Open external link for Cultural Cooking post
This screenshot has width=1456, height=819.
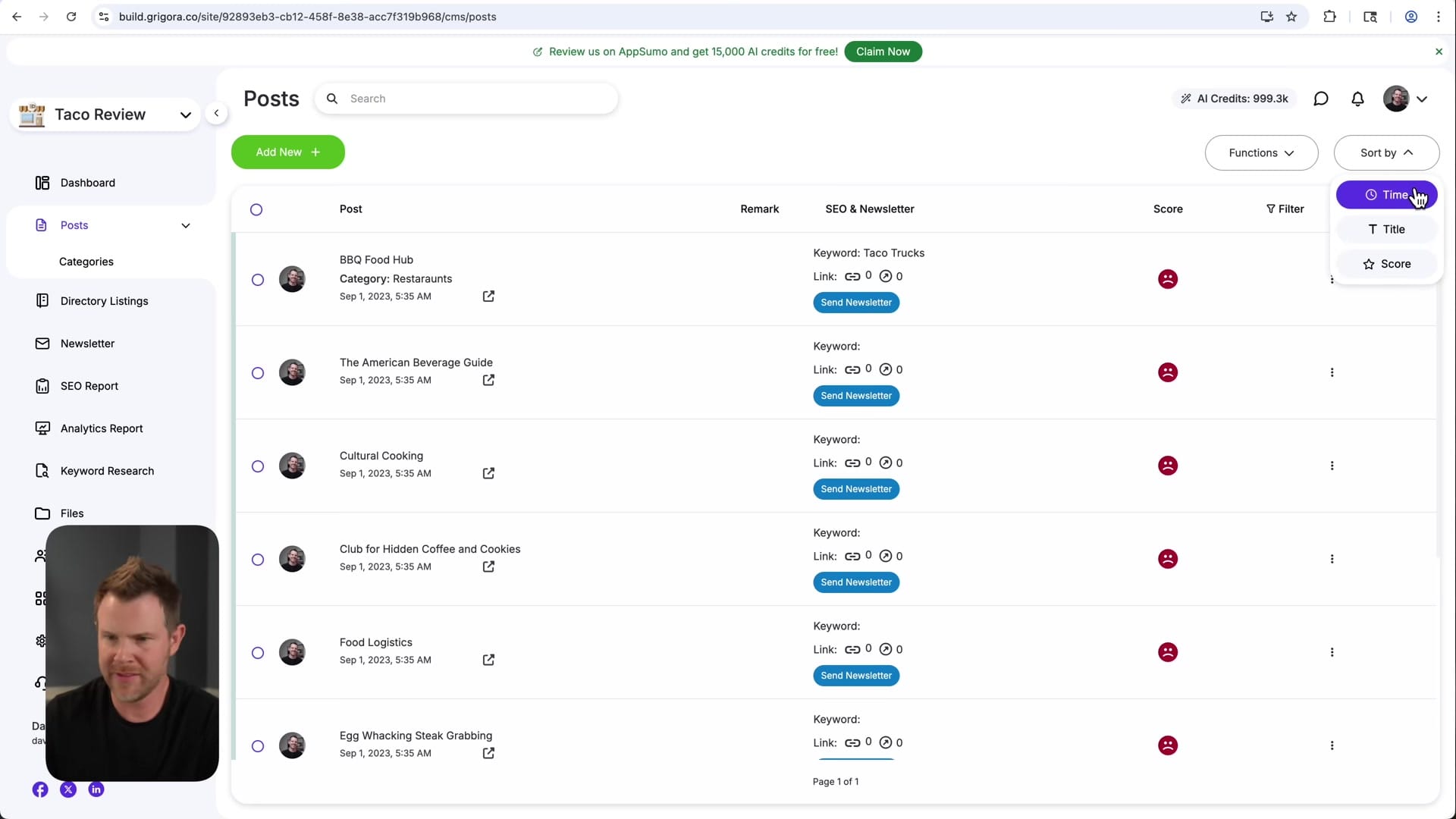[x=488, y=473]
